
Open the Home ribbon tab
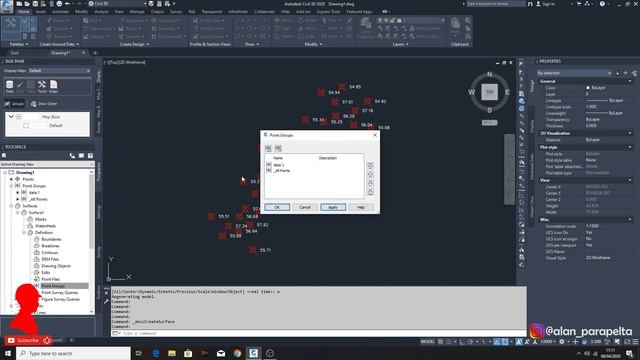point(23,12)
